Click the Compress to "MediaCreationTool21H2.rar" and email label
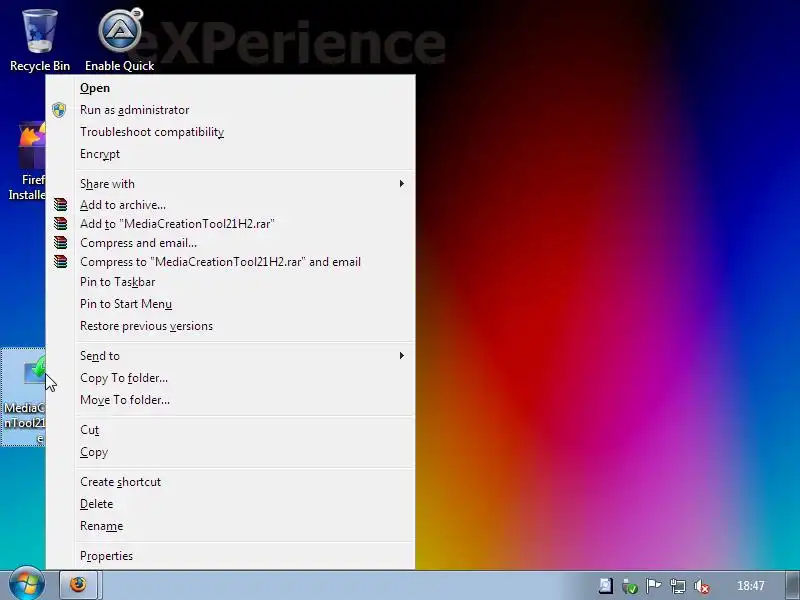 220,261
